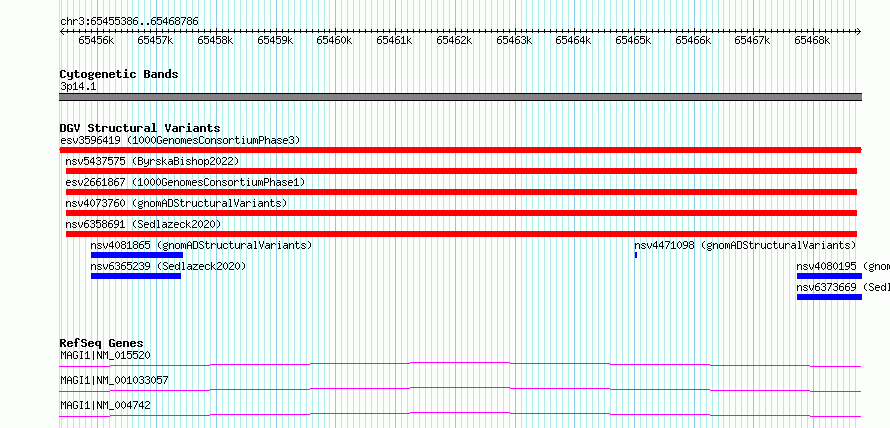Select the blue bar under nsv4081865

pos(137,255)
